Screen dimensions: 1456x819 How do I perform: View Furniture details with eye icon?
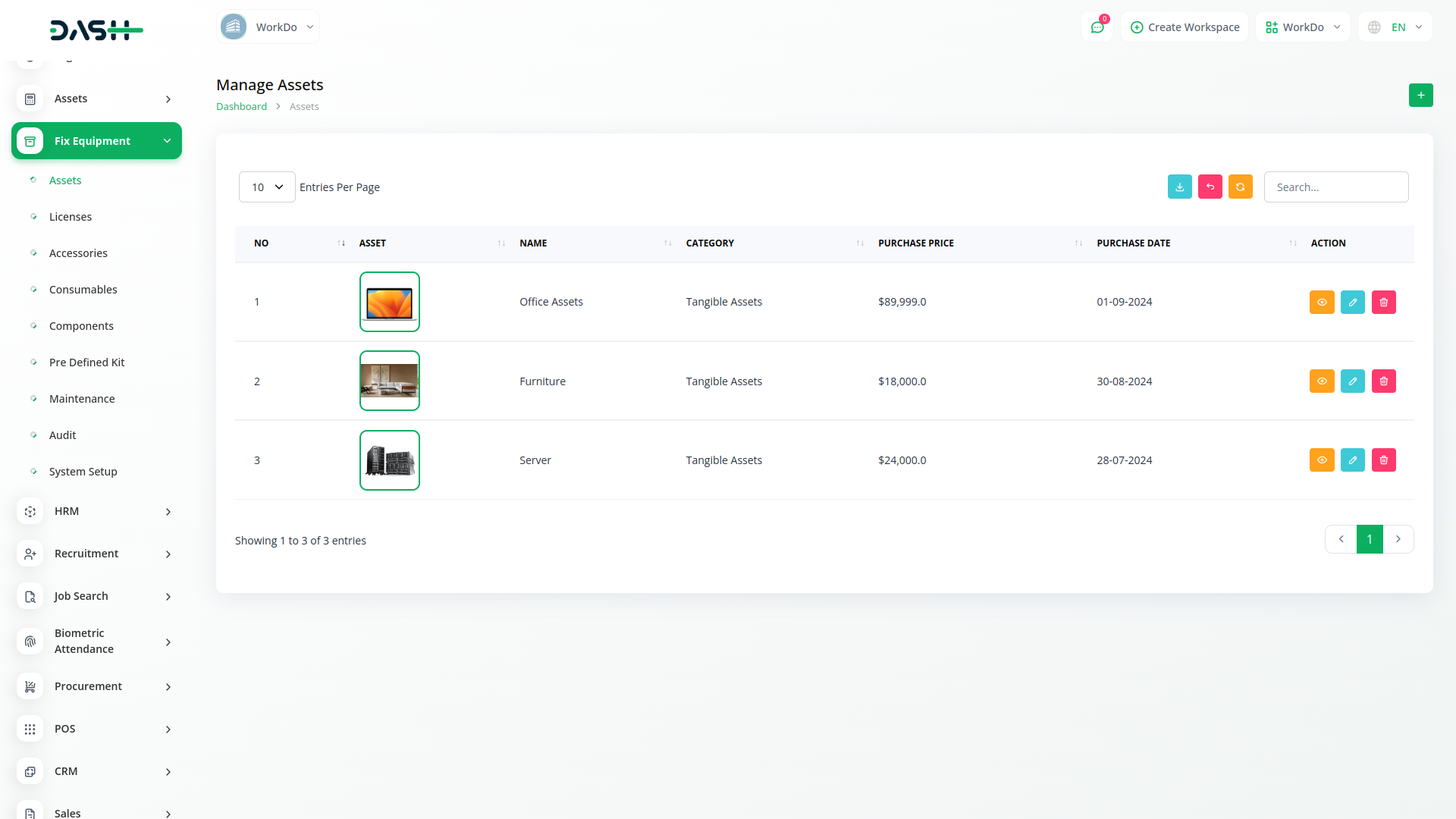pos(1321,381)
